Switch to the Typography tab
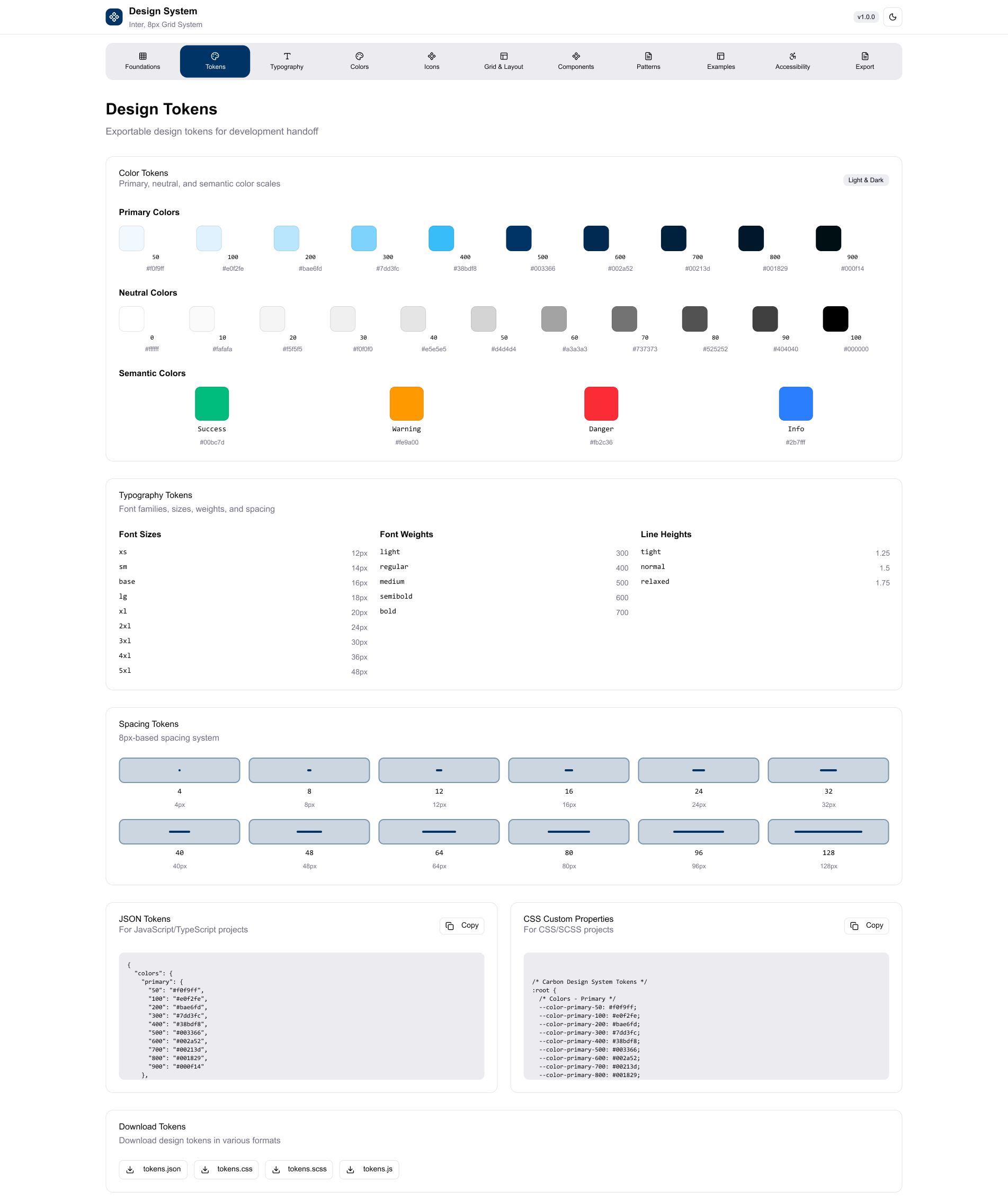The width and height of the screenshot is (1008, 1201). pyautogui.click(x=287, y=61)
